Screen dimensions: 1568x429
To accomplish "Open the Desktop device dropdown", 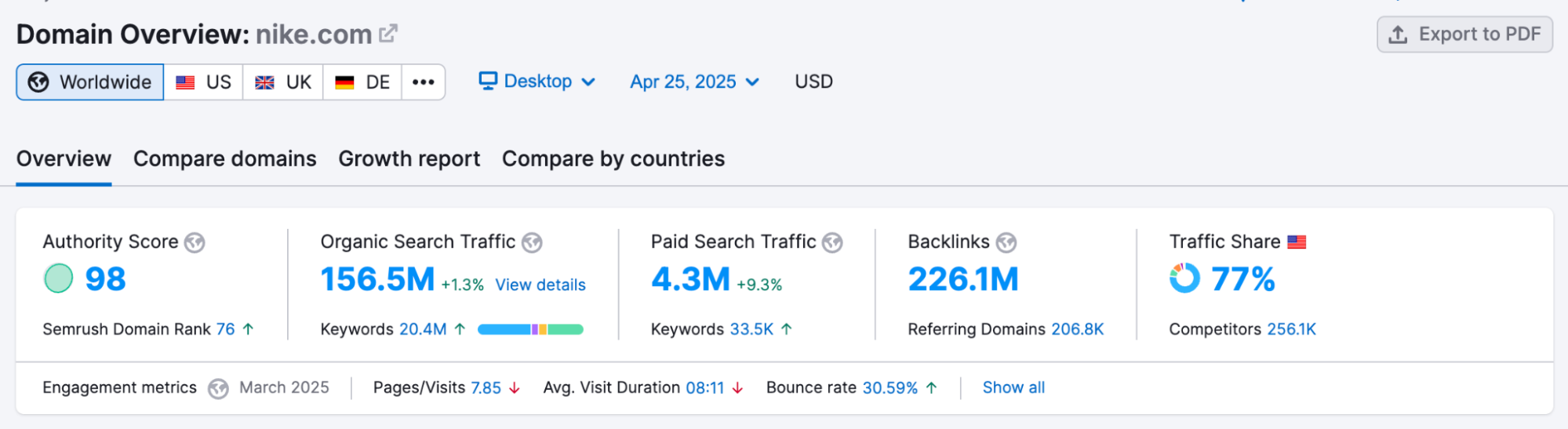I will coord(537,82).
